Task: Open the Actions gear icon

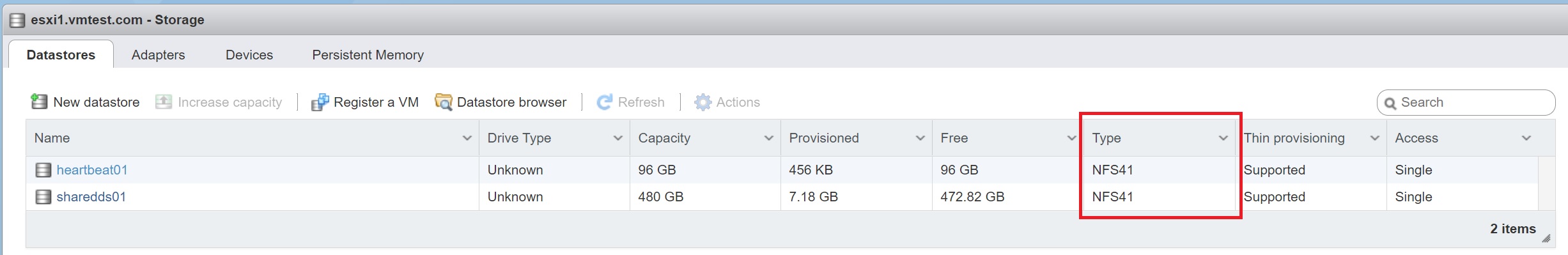Action: click(702, 102)
